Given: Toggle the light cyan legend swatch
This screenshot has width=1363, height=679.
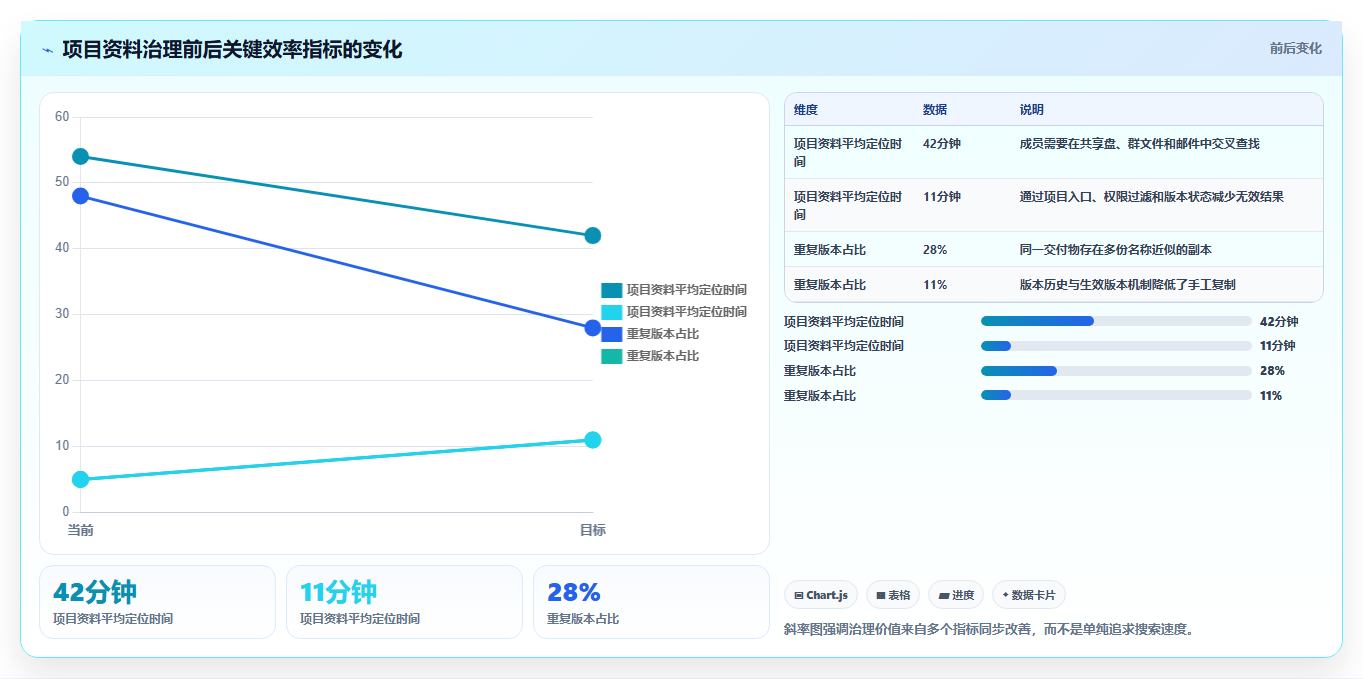Looking at the screenshot, I should [611, 312].
